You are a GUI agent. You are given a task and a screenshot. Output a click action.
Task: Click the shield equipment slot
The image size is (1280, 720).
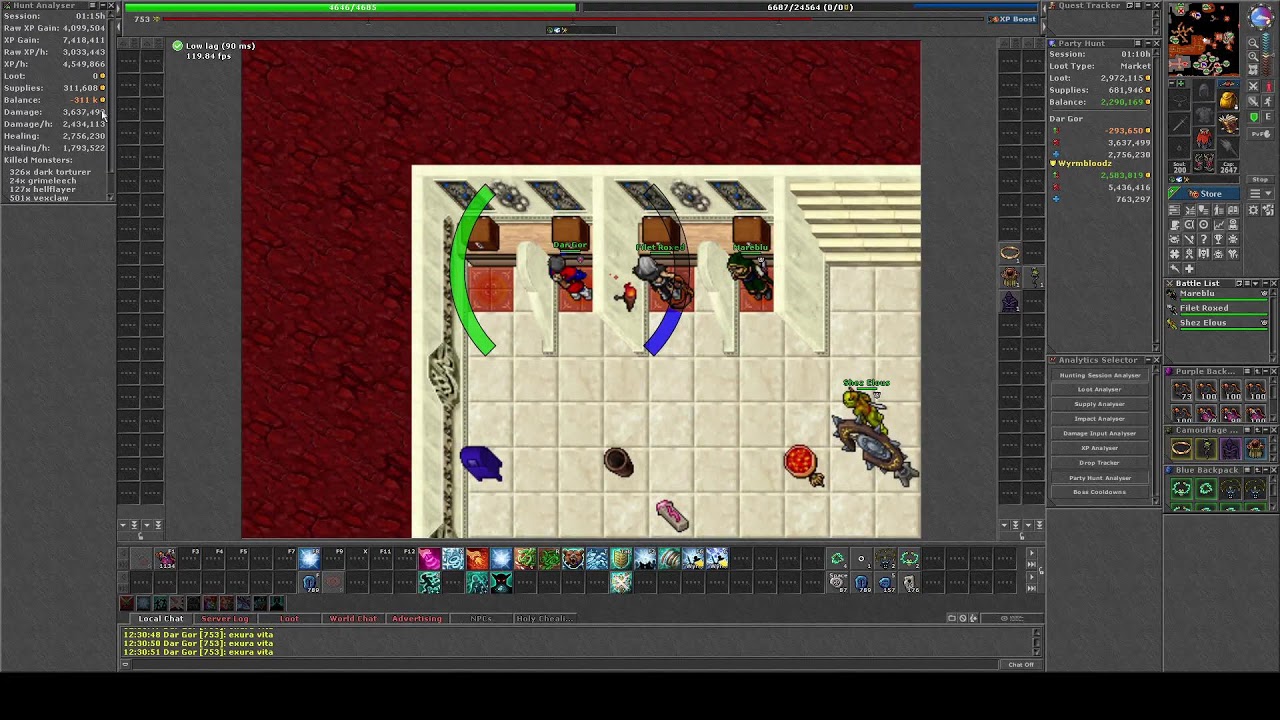pos(1229,124)
